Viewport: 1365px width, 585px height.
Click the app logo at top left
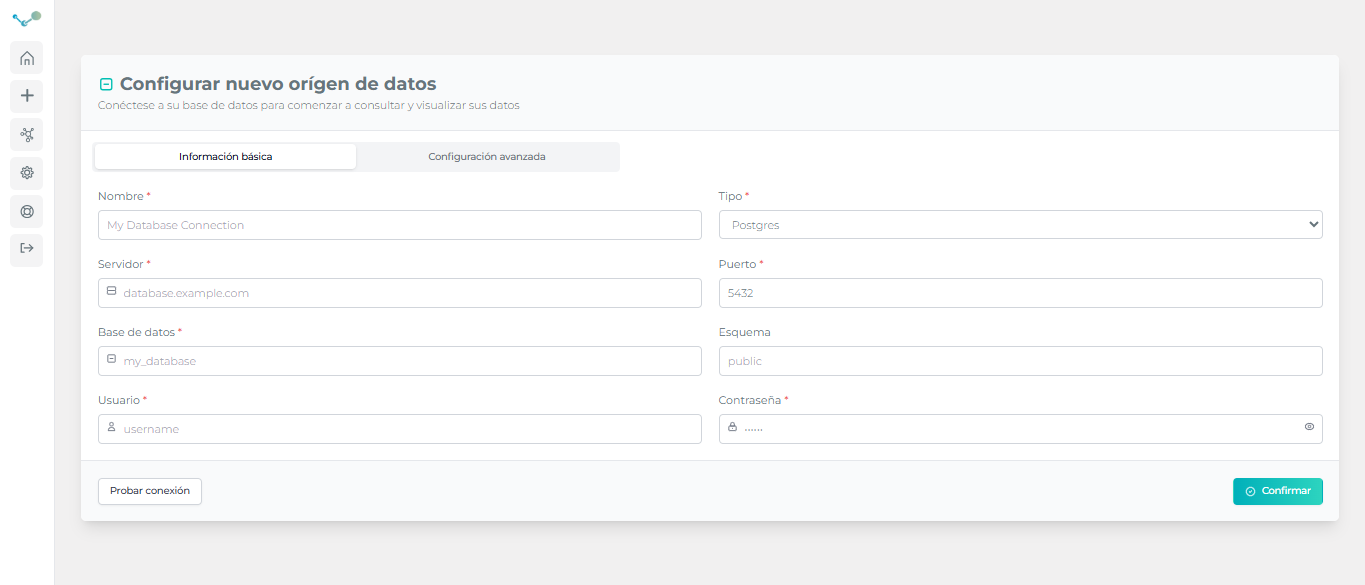coord(27,18)
